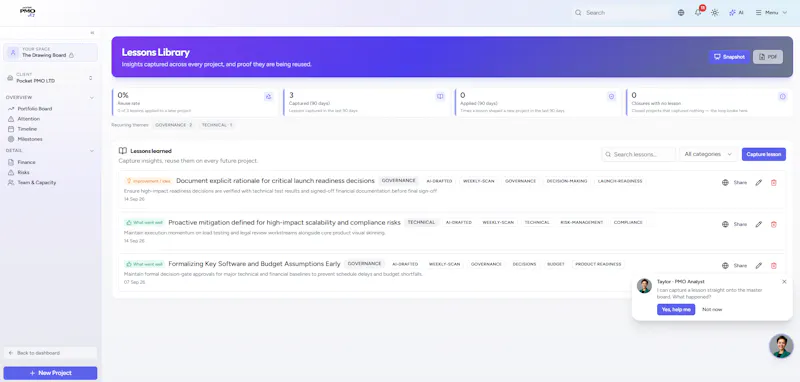Click Taylor's avatar in the popup
Image resolution: width=800 pixels, height=382 pixels.
(x=644, y=286)
